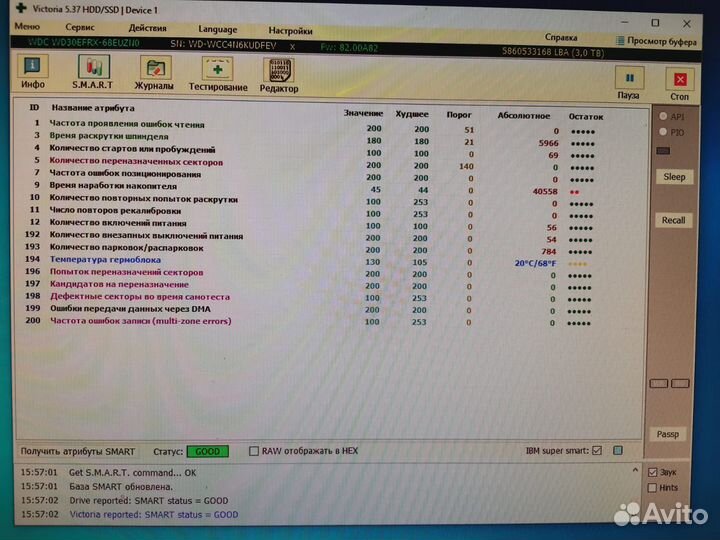
Task: Open the Настройки settings menu
Action: tap(290, 30)
